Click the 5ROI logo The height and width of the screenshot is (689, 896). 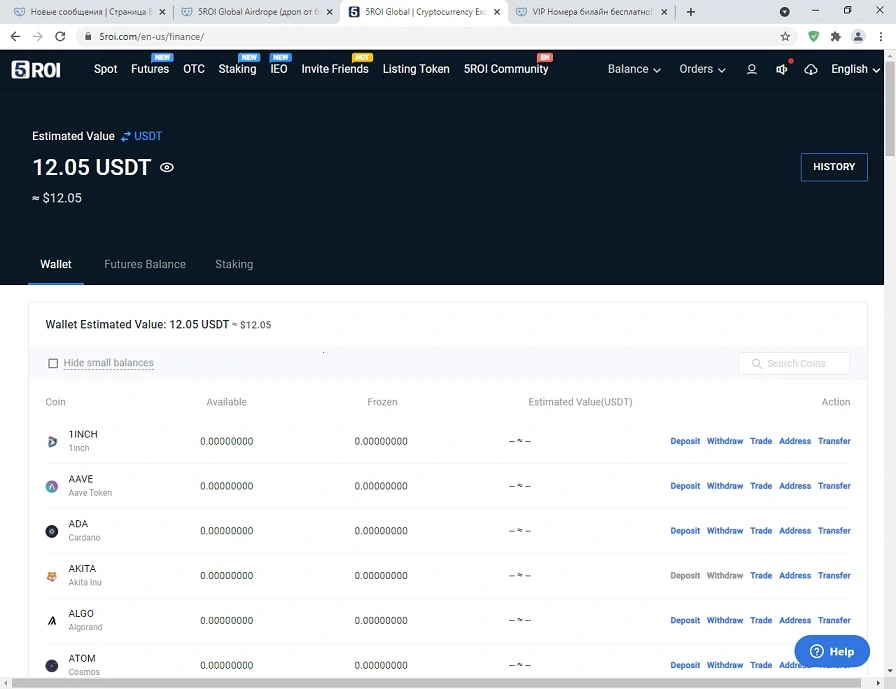tap(35, 70)
